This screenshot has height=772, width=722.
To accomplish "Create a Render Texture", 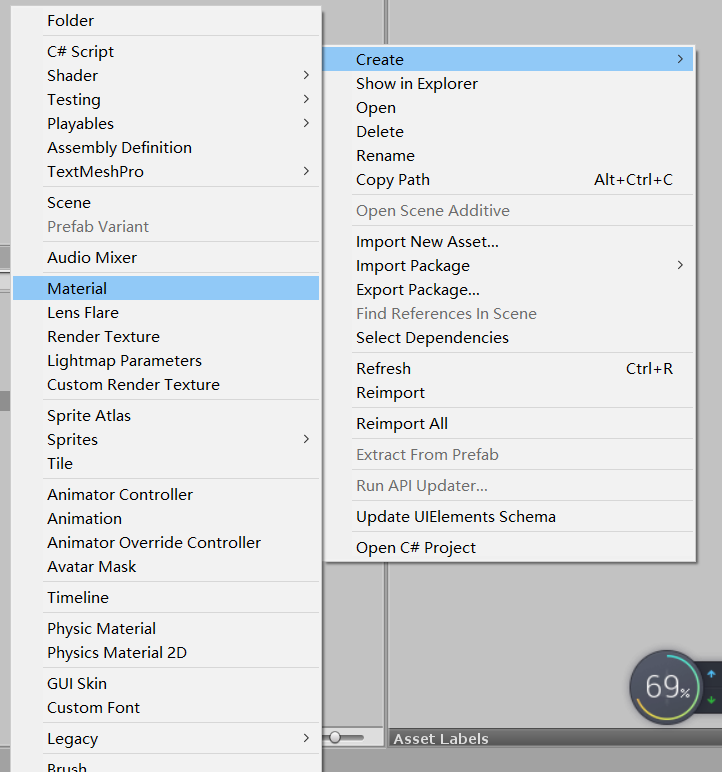I will [x=166, y=337].
